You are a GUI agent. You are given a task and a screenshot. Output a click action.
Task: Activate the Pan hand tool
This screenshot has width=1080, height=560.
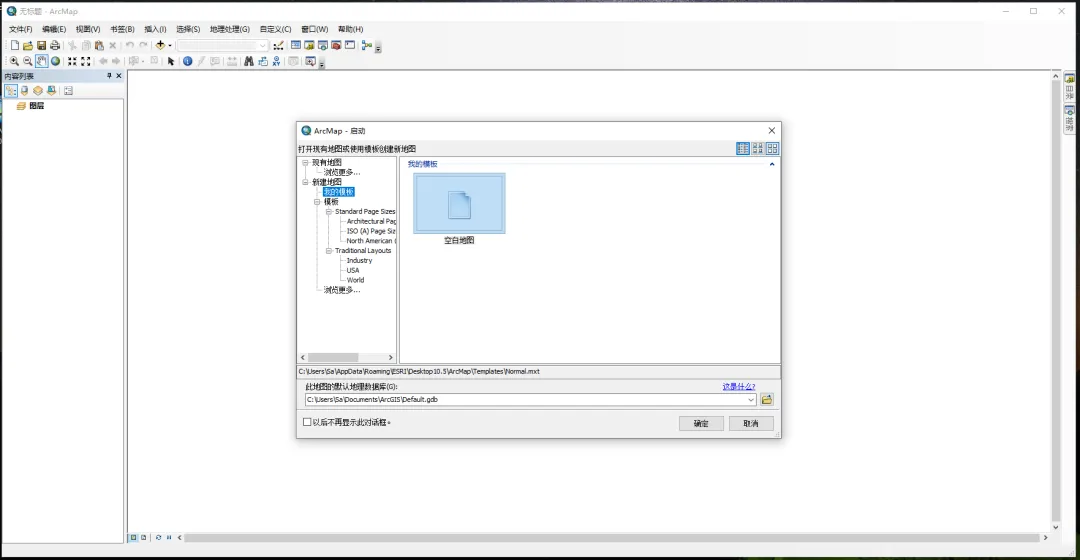tap(41, 61)
